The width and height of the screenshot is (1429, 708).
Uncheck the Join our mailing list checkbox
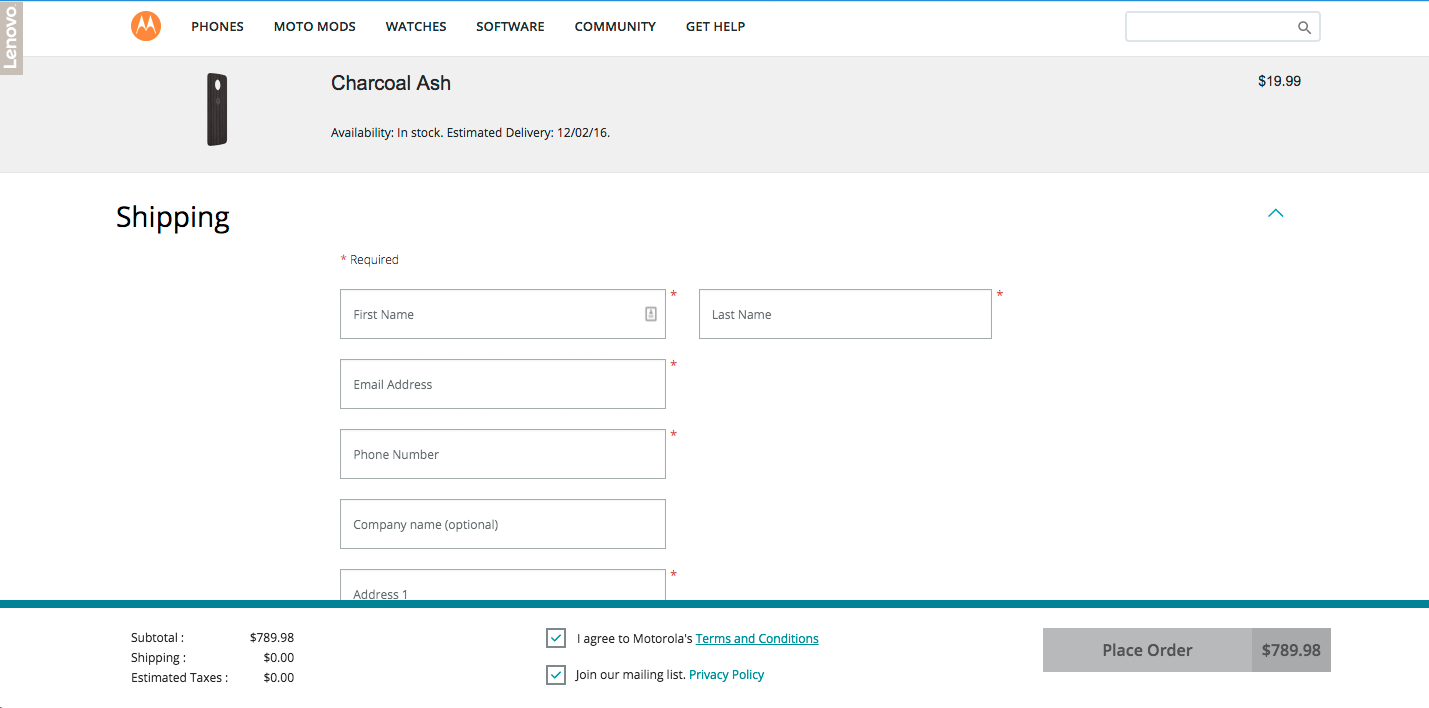pyautogui.click(x=556, y=675)
